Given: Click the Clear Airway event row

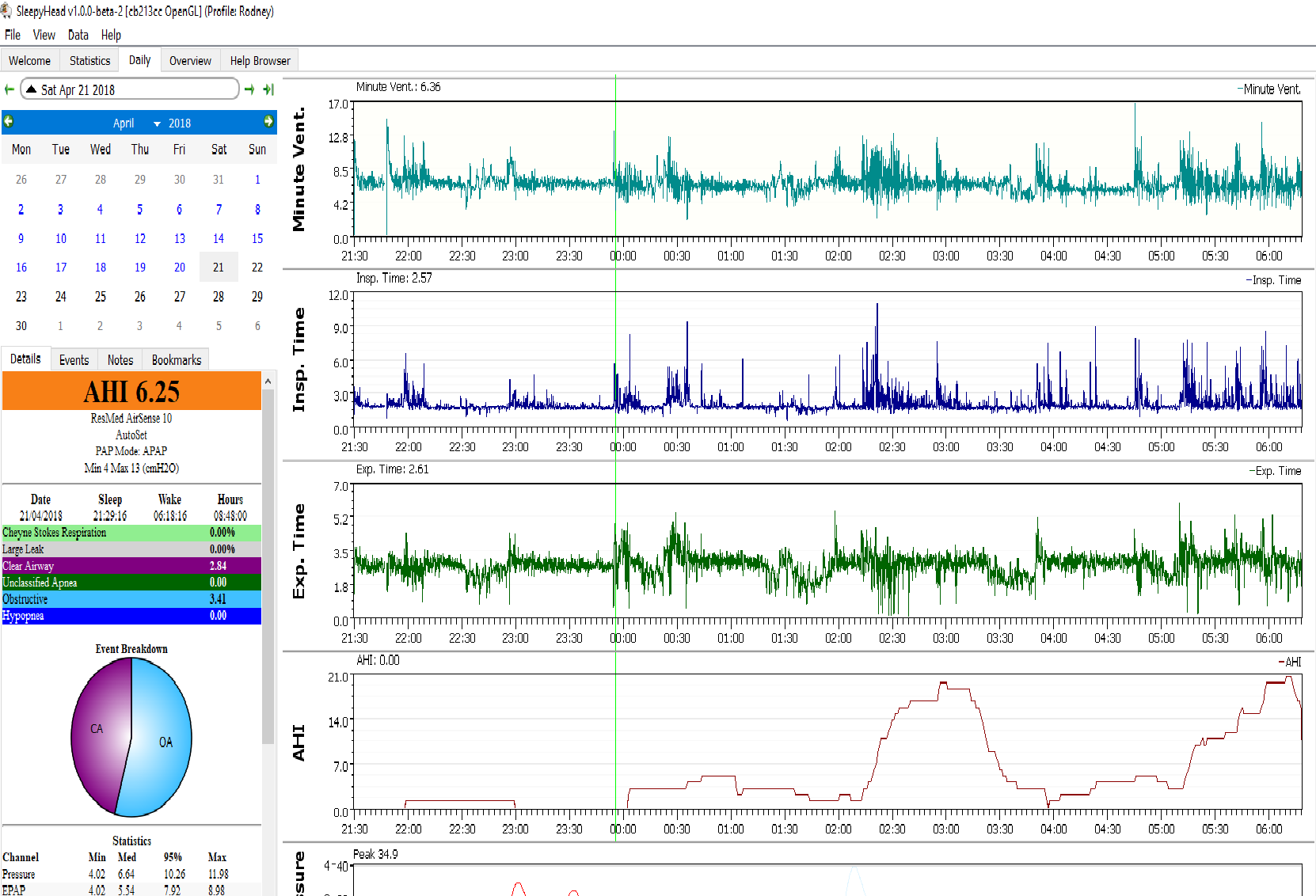Looking at the screenshot, I should tap(131, 566).
